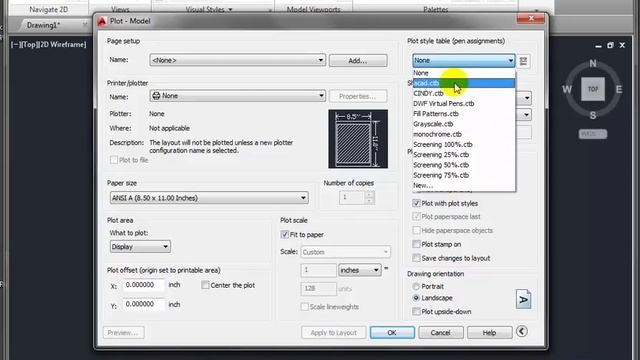Choose Screening 100%.ctb
The width and height of the screenshot is (640, 360).
click(464, 144)
